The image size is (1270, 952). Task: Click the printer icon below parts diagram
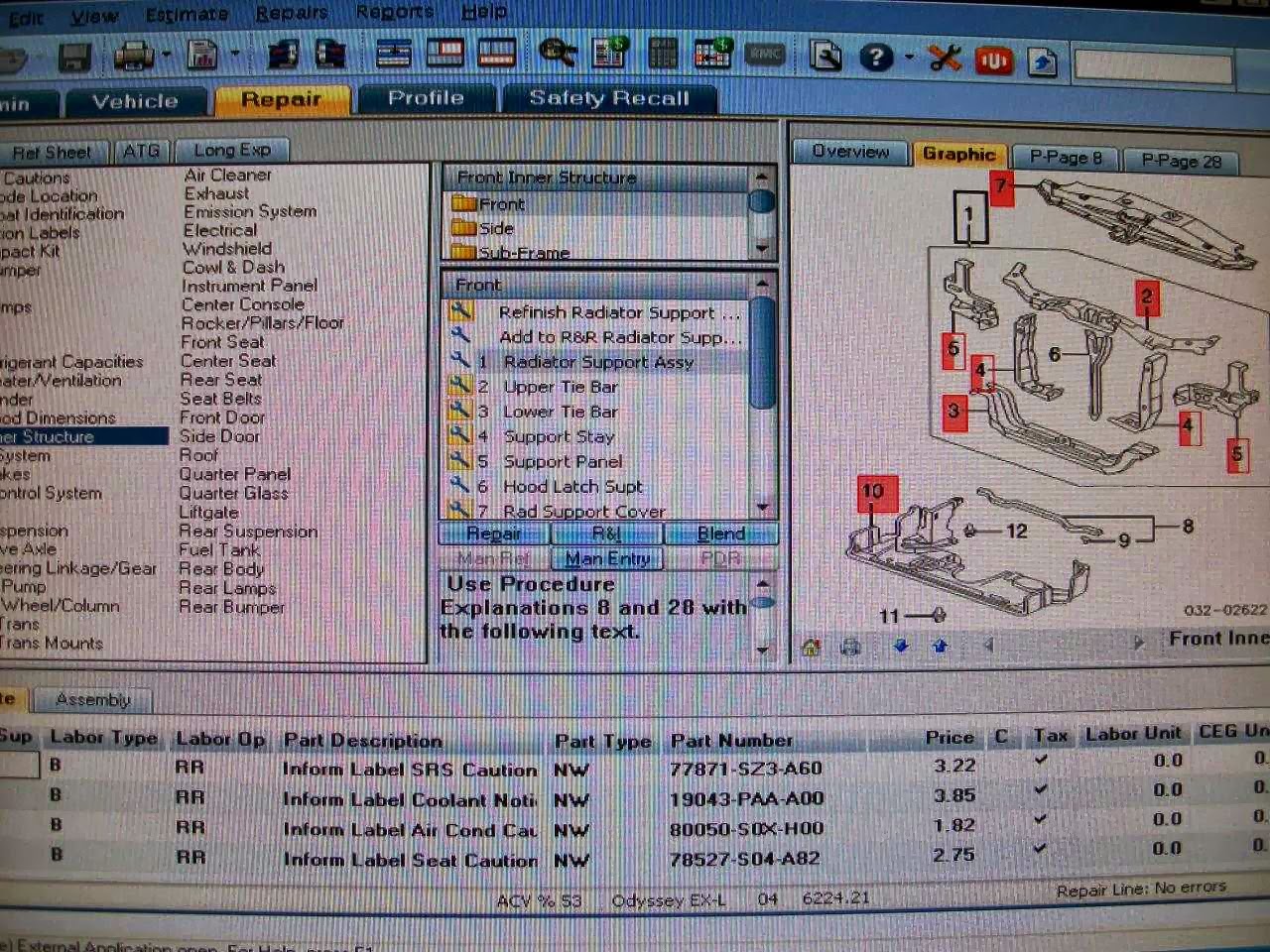pyautogui.click(x=850, y=648)
